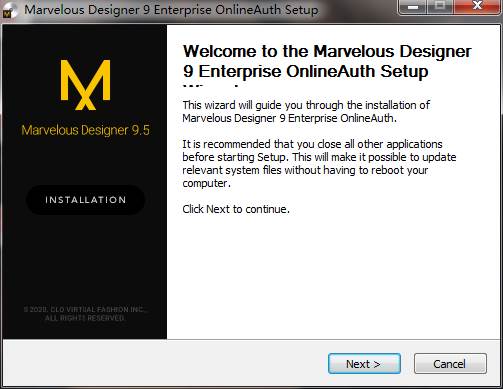Viewport: 503px width, 389px height.
Task: Click the 'Click Next to continue.' text
Action: pos(236,209)
